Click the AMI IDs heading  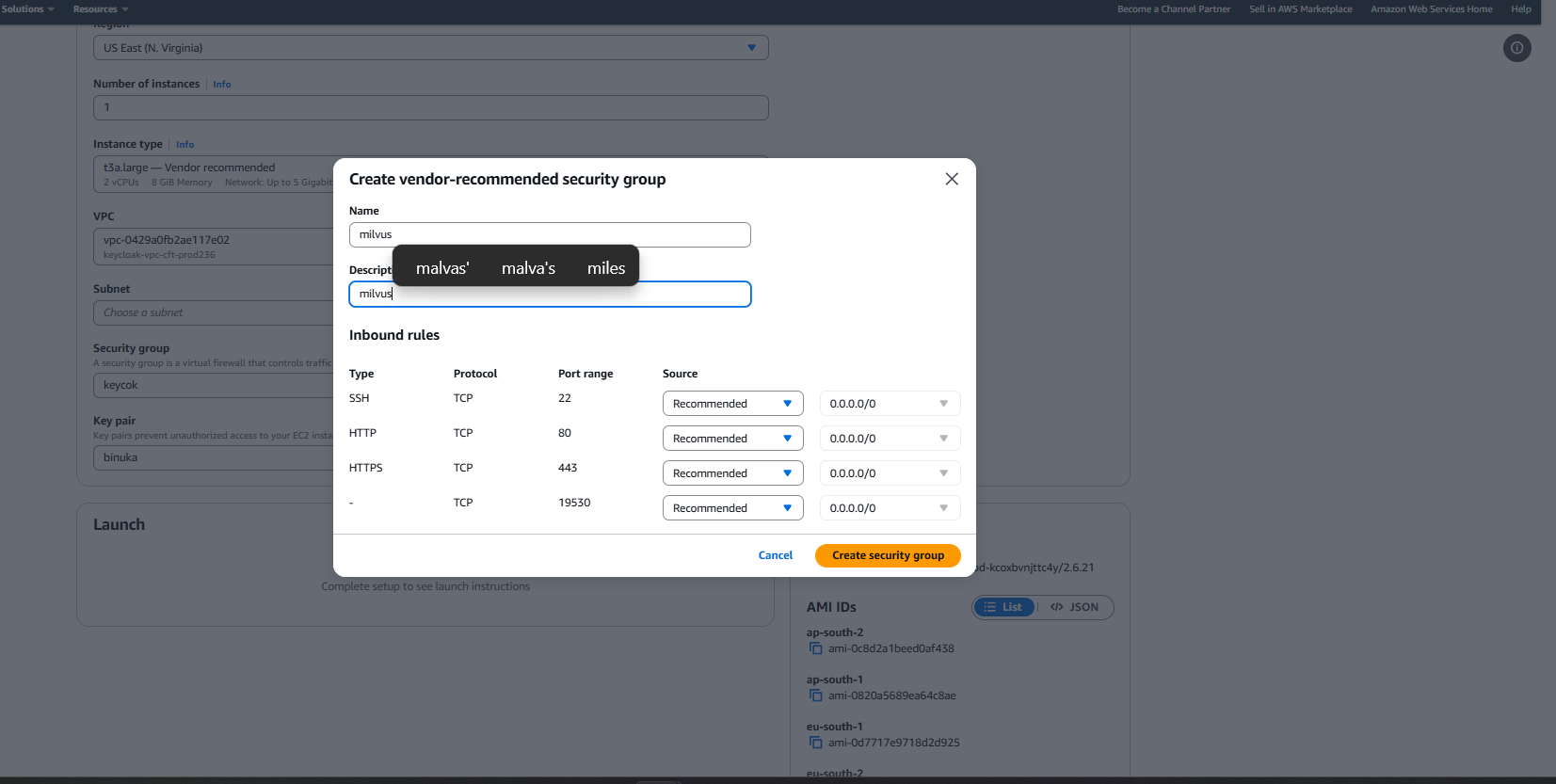(831, 607)
